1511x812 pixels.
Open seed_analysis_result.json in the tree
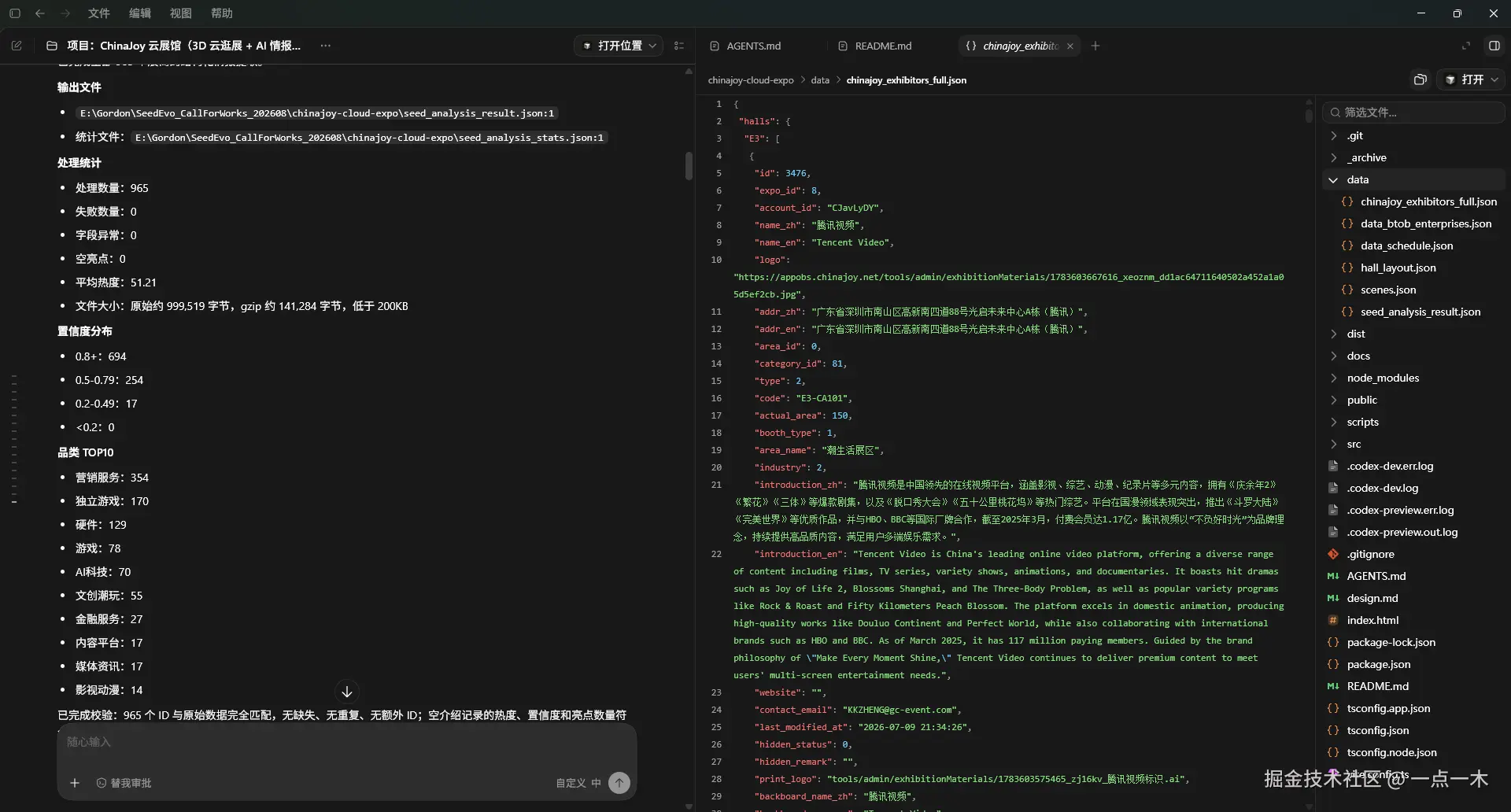point(1420,312)
